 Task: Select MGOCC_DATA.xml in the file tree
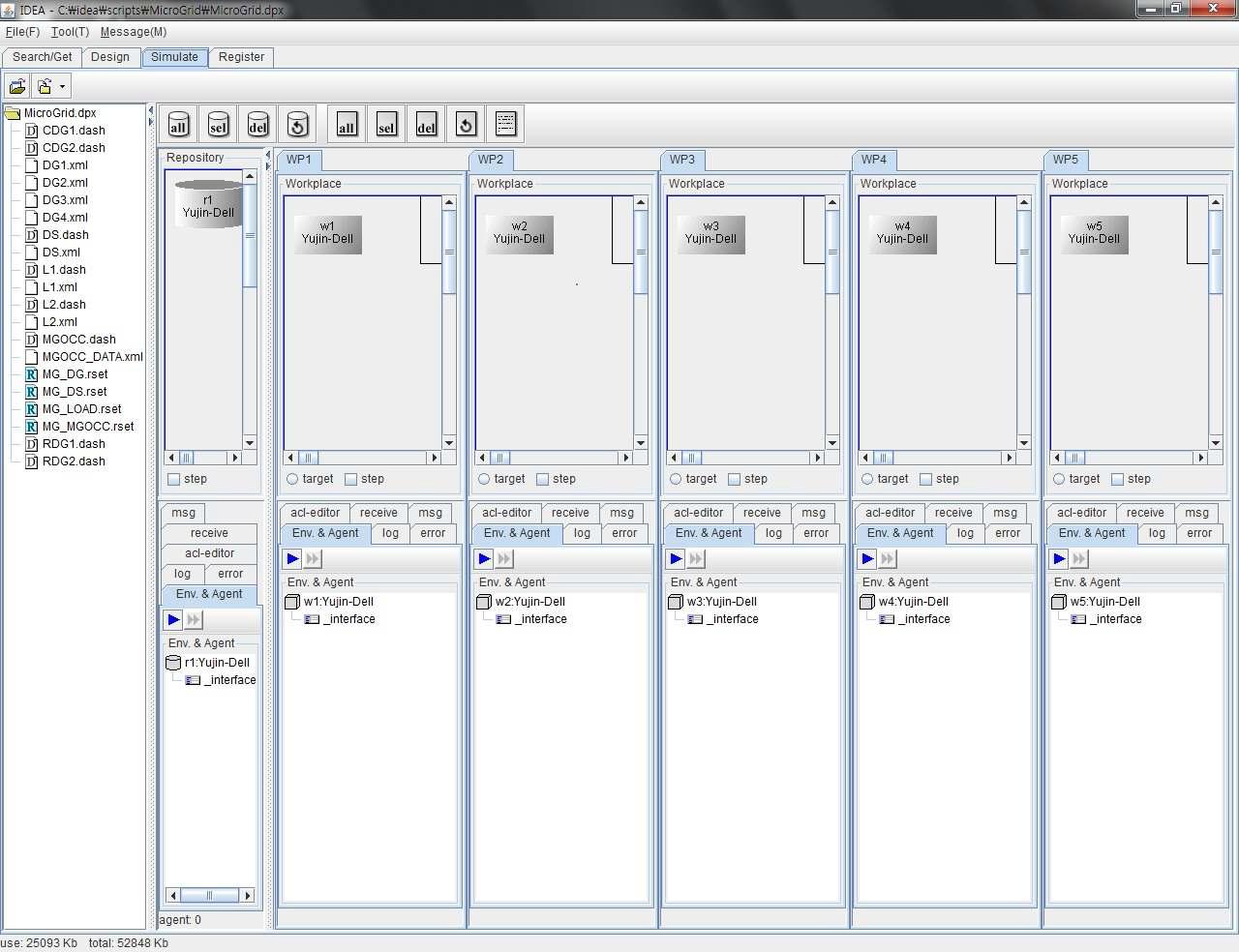point(92,357)
